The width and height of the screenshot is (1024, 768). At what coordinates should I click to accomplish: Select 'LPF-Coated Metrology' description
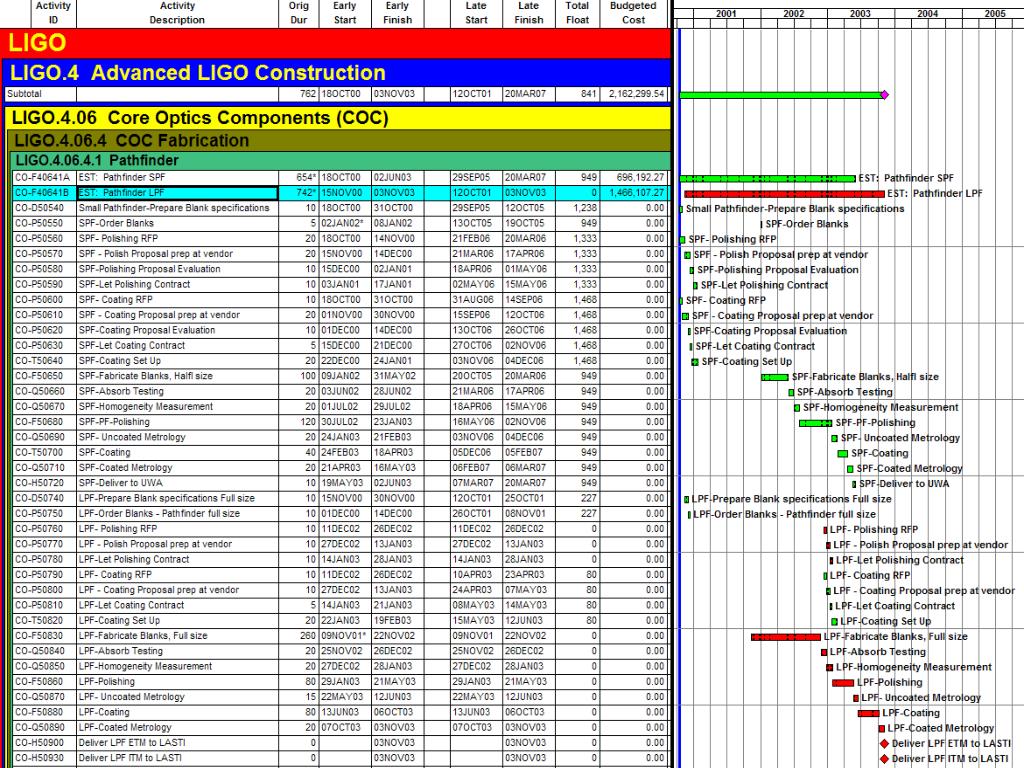coord(125,728)
